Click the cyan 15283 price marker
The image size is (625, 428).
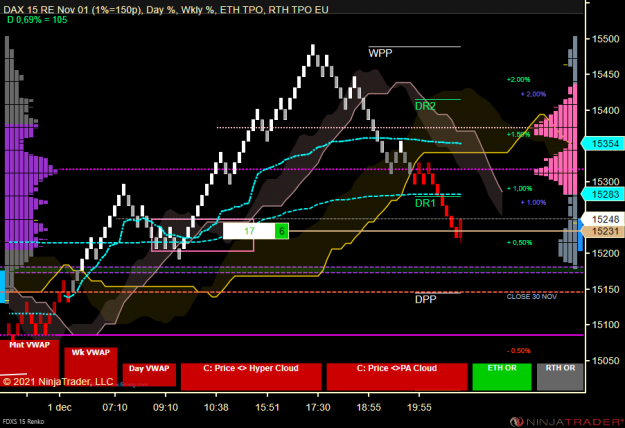pos(603,194)
